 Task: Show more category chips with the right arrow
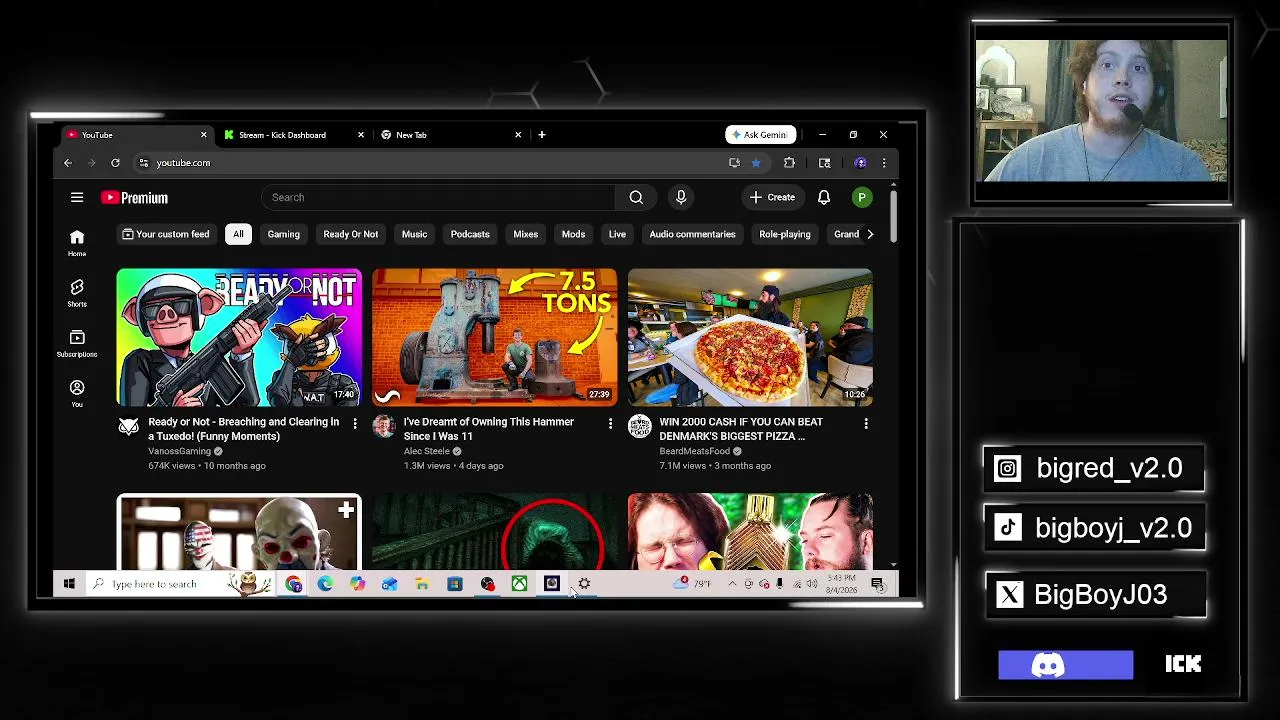870,234
